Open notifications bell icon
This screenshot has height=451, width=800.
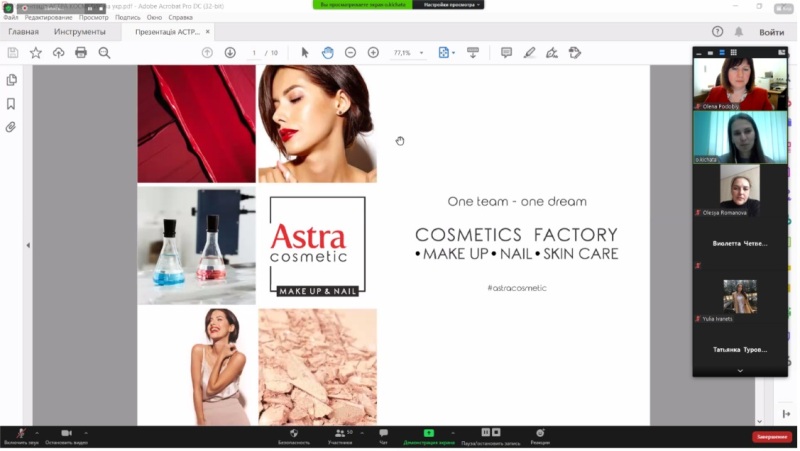pyautogui.click(x=739, y=32)
